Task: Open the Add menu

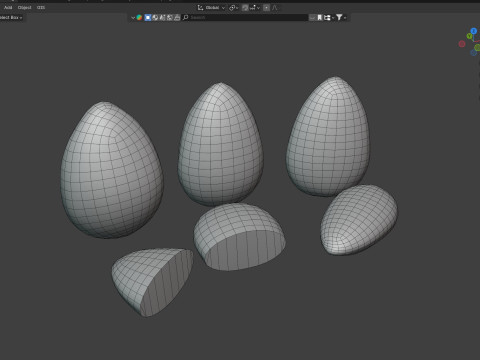Action: pyautogui.click(x=8, y=7)
